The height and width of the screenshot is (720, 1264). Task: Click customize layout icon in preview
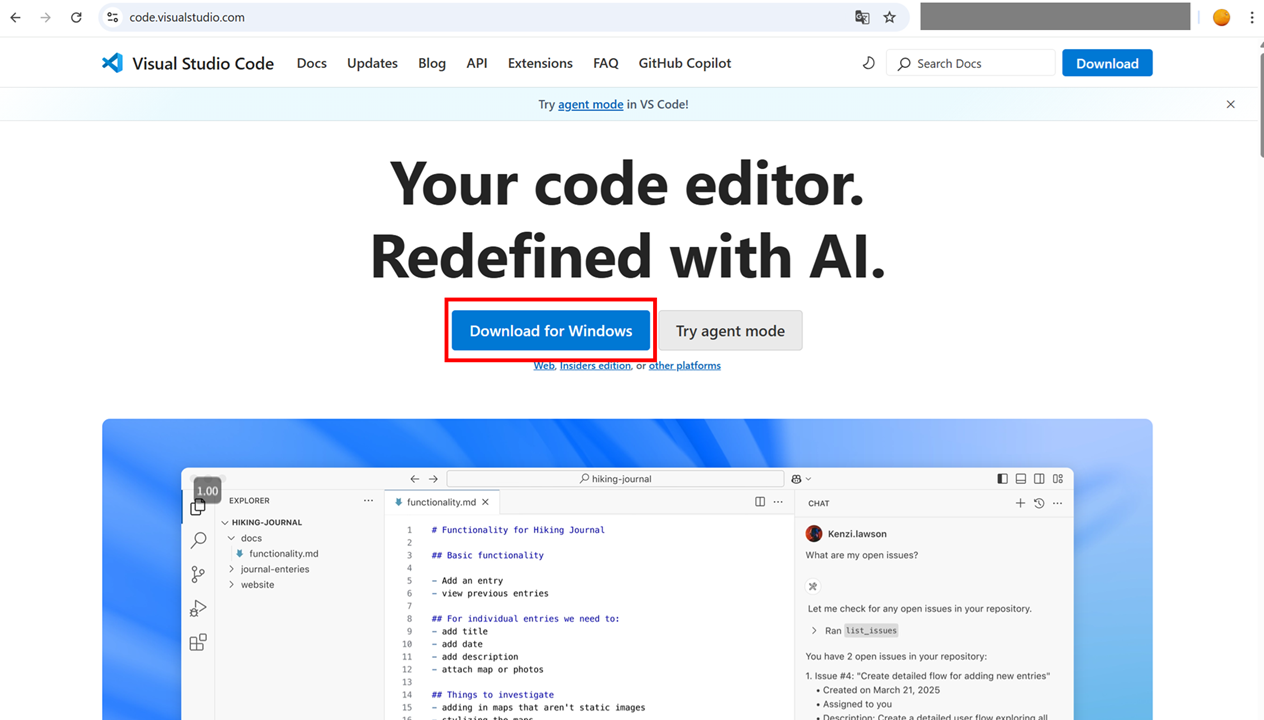point(1057,479)
